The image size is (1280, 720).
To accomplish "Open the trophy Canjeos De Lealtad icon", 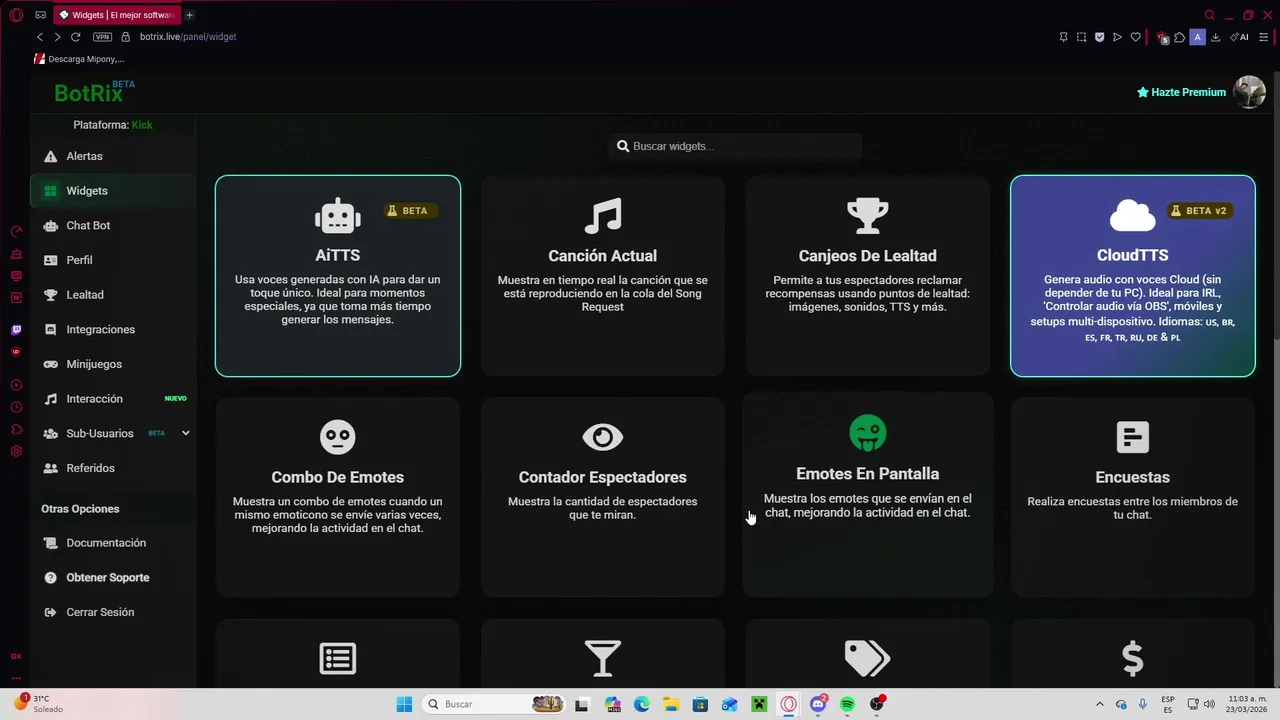I will click(868, 216).
